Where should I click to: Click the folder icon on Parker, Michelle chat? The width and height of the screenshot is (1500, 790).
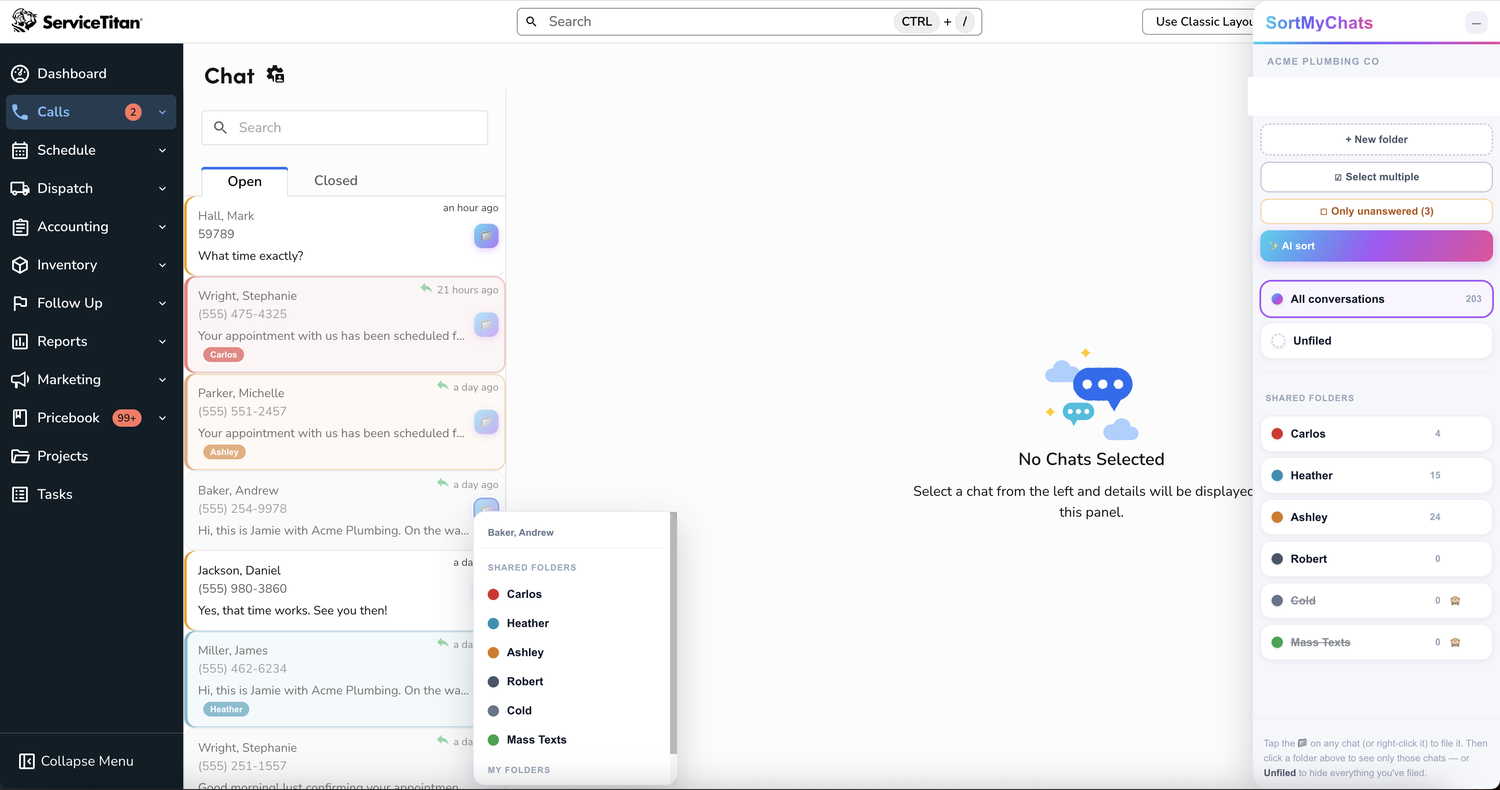486,422
